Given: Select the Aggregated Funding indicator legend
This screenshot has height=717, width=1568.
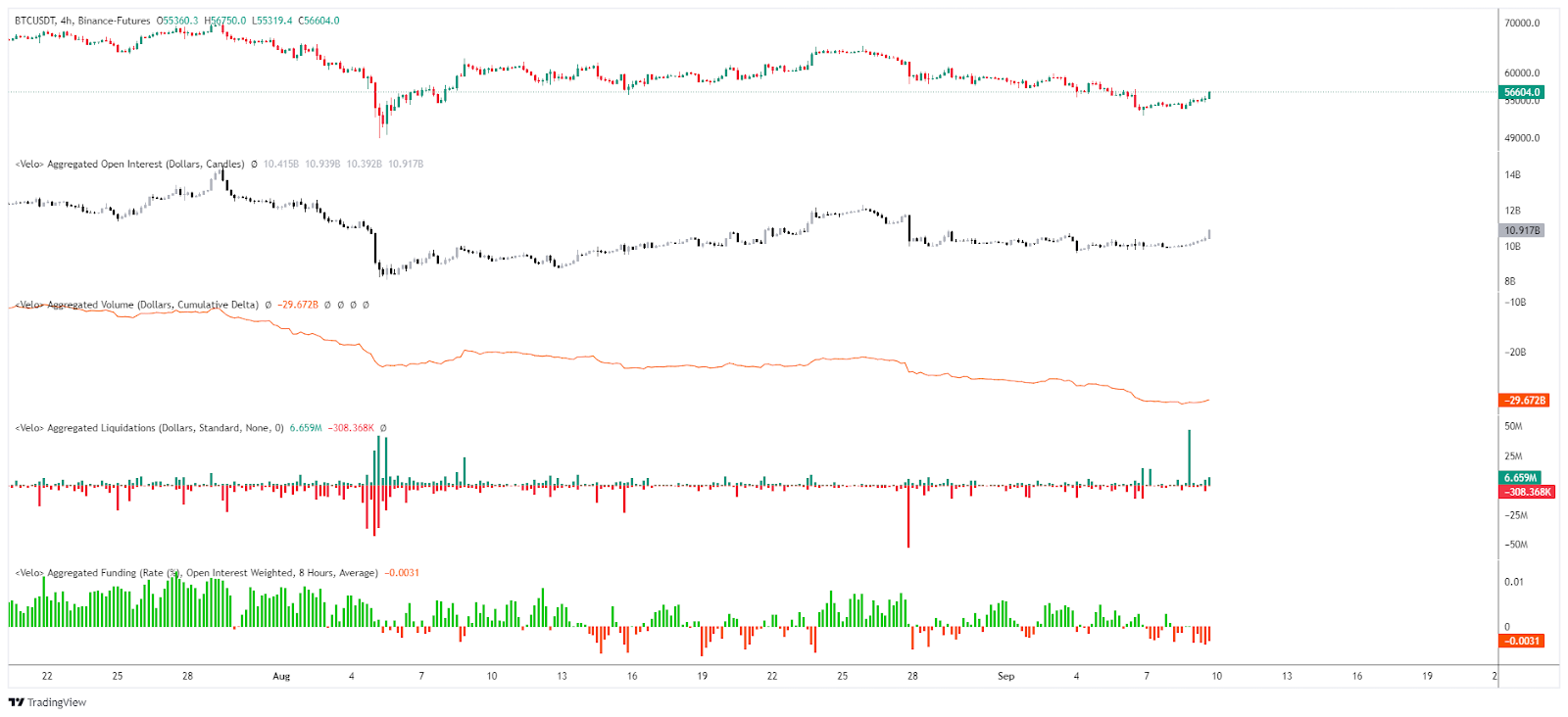Looking at the screenshot, I should [196, 573].
